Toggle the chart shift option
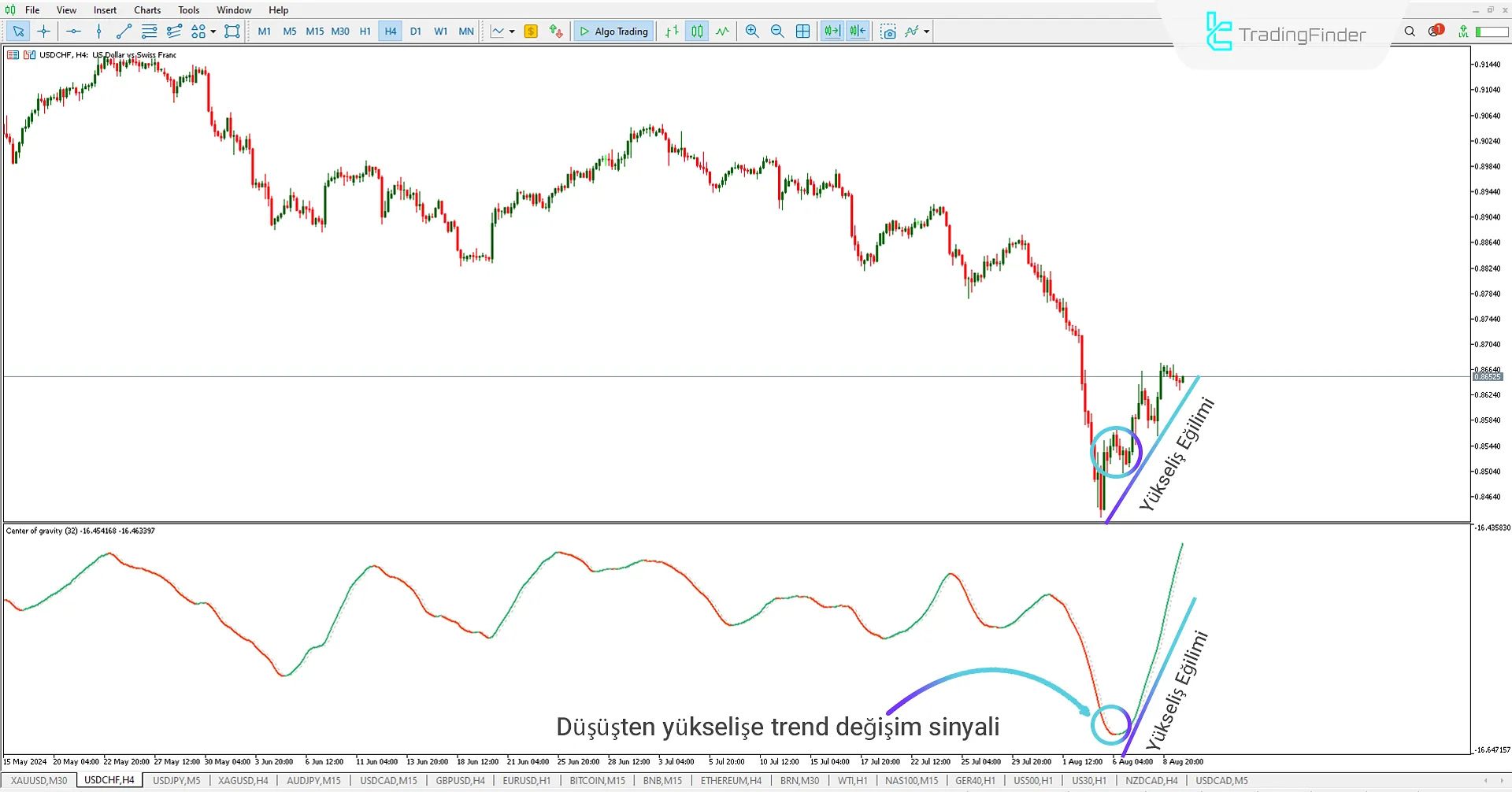 (x=857, y=31)
